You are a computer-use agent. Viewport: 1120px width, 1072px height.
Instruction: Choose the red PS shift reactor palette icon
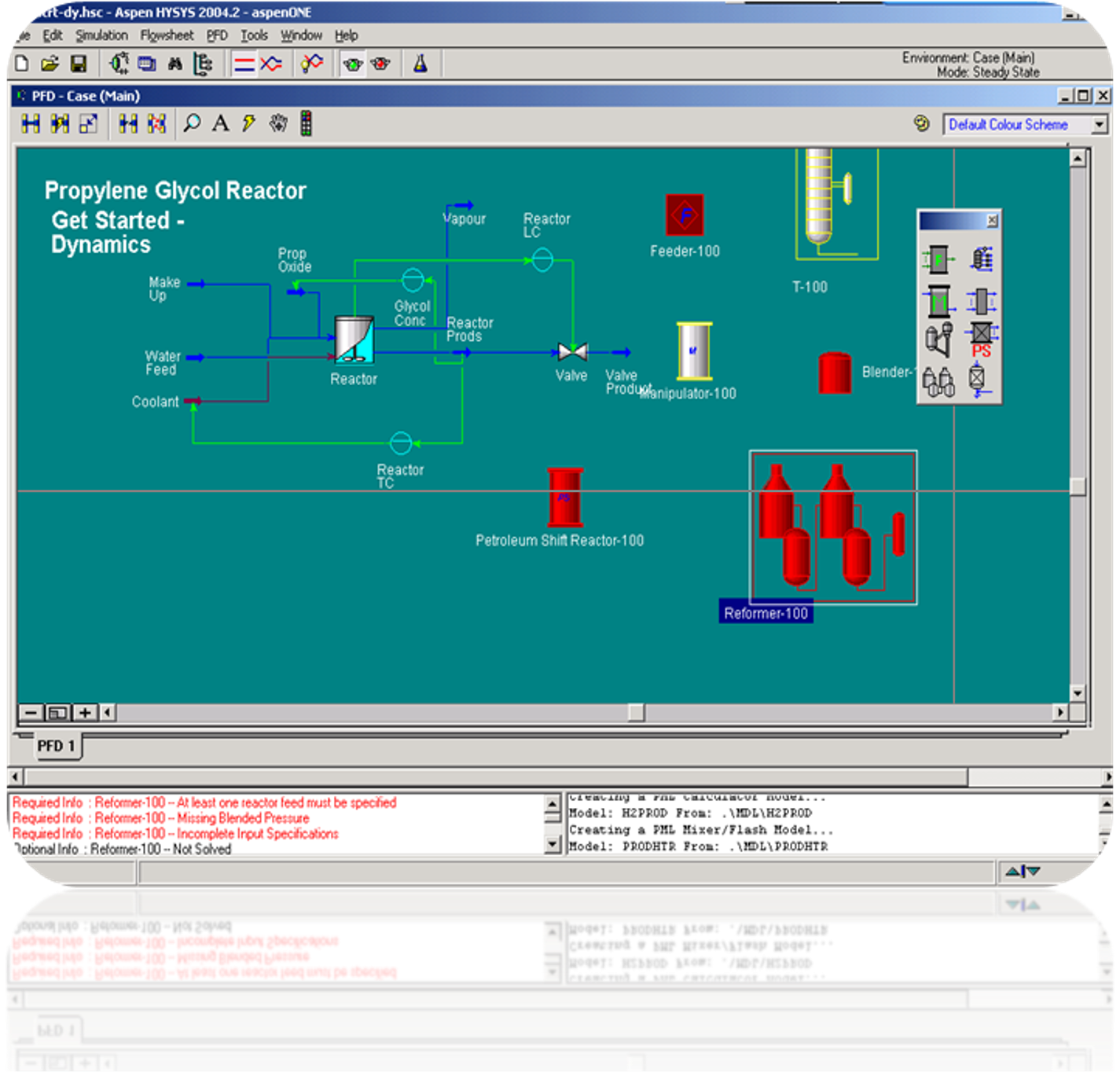click(x=980, y=341)
